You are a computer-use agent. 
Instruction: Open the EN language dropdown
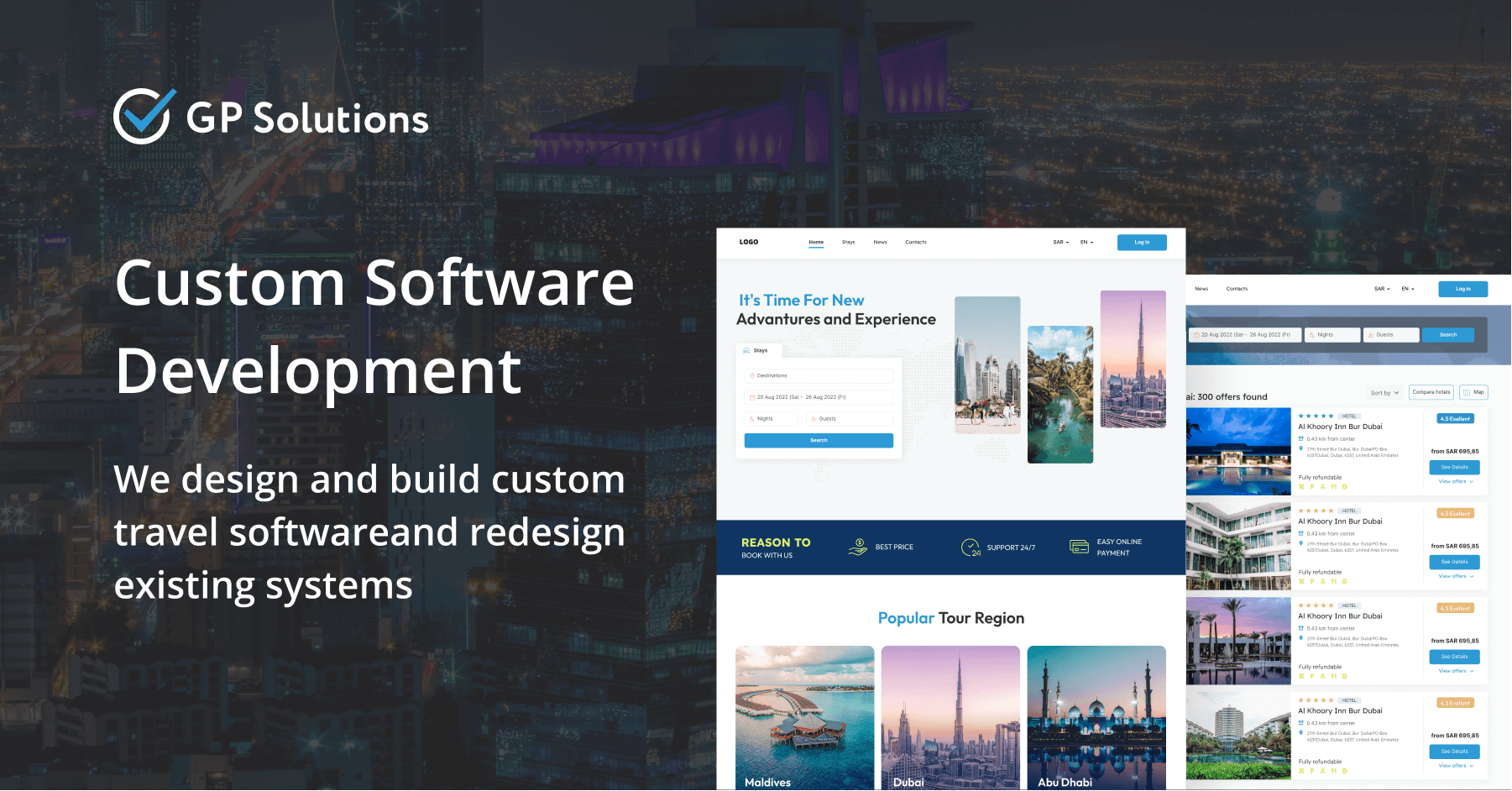point(1085,242)
